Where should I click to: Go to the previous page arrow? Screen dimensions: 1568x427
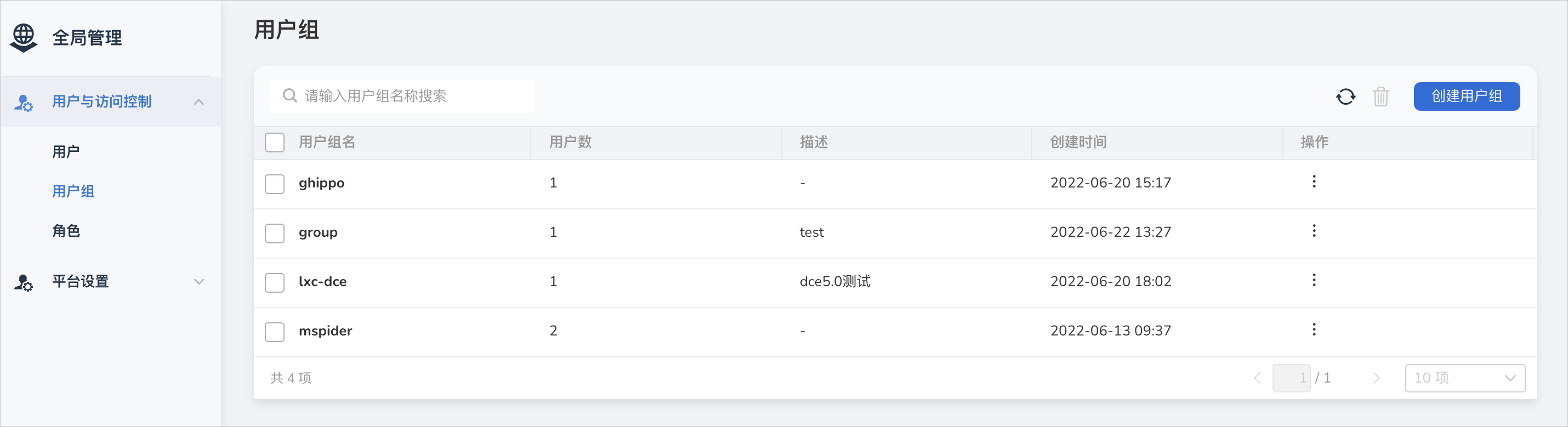(1258, 378)
